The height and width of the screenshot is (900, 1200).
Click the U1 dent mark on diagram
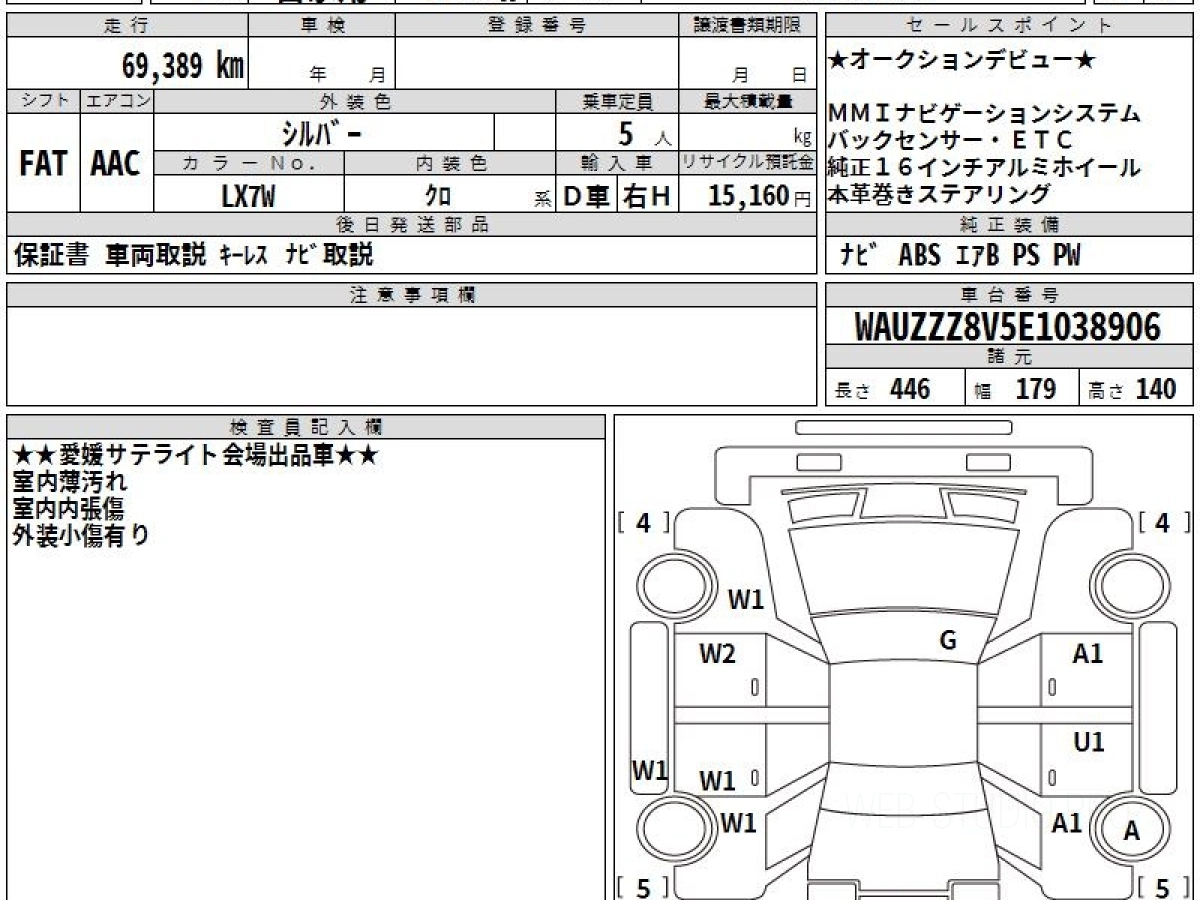coord(1088,742)
